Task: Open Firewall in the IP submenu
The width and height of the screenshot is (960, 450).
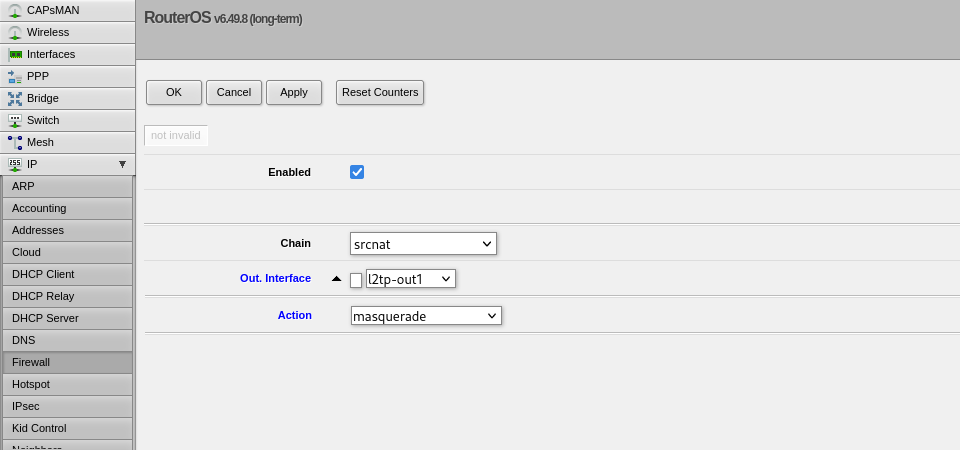Action: click(67, 362)
